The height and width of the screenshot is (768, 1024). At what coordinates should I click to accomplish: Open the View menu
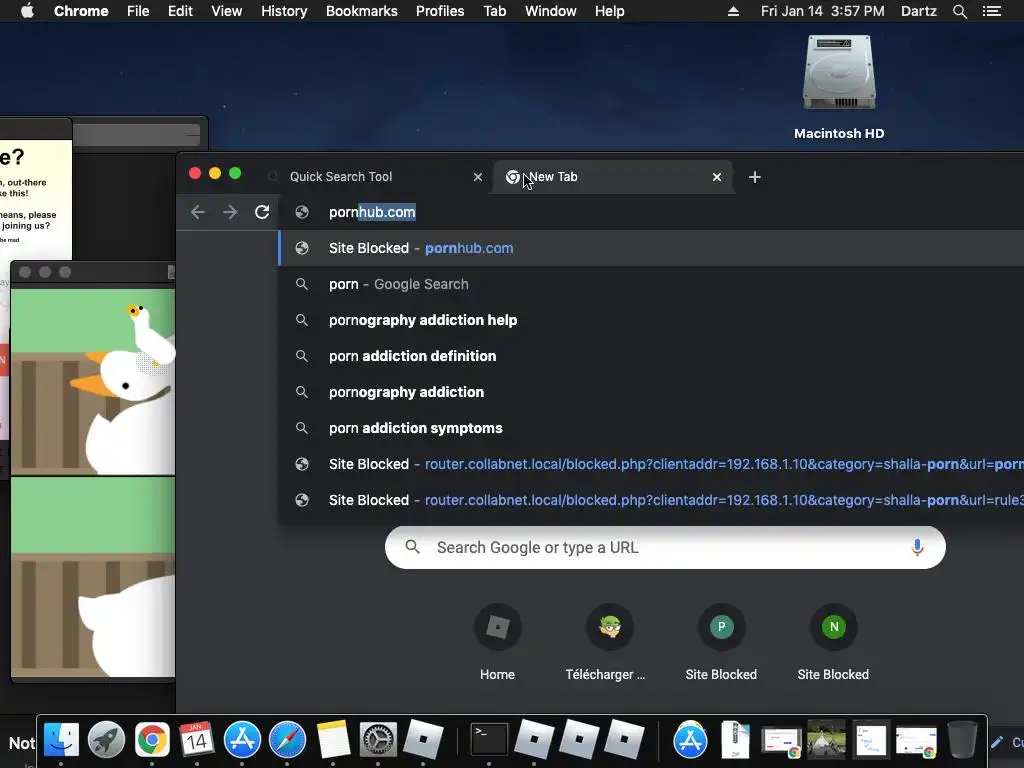pos(227,11)
